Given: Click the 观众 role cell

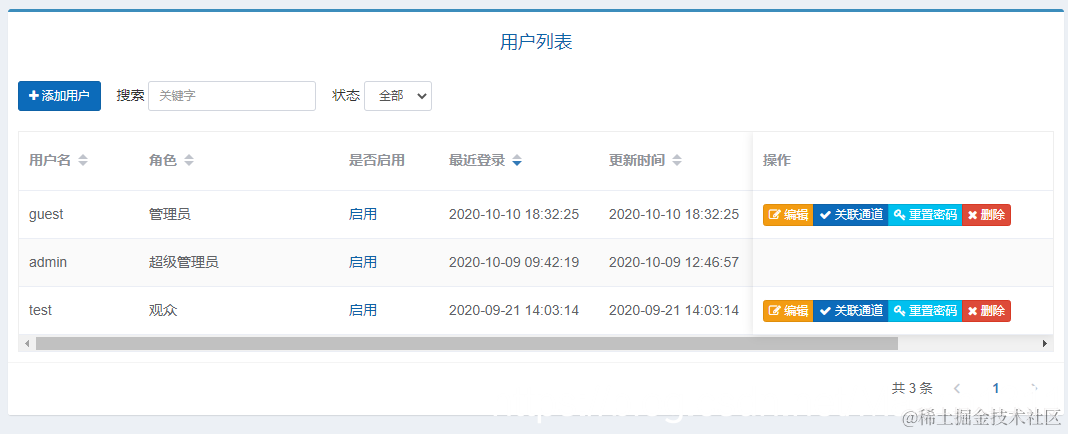Looking at the screenshot, I should pyautogui.click(x=163, y=311).
